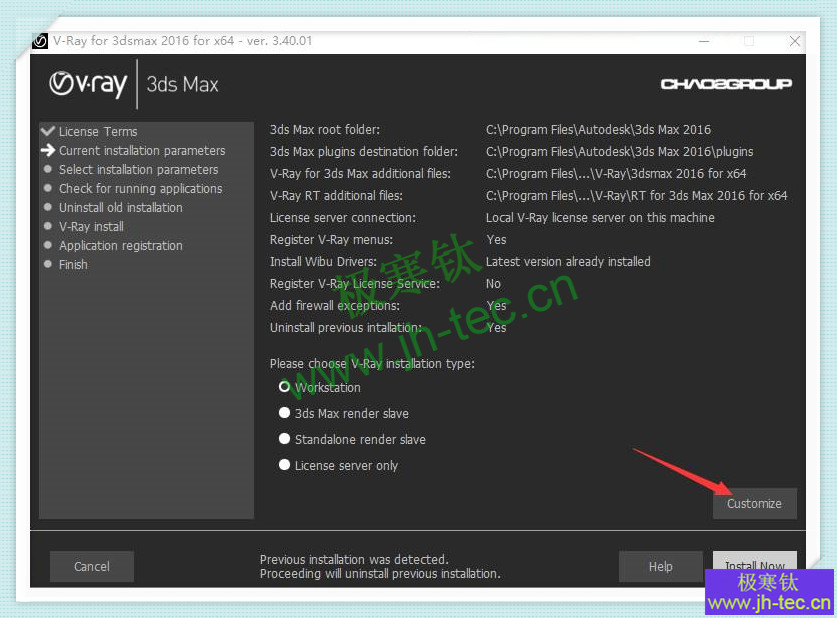Screen dimensions: 837x618
Task: Start installation with Install Now
Action: 754,561
